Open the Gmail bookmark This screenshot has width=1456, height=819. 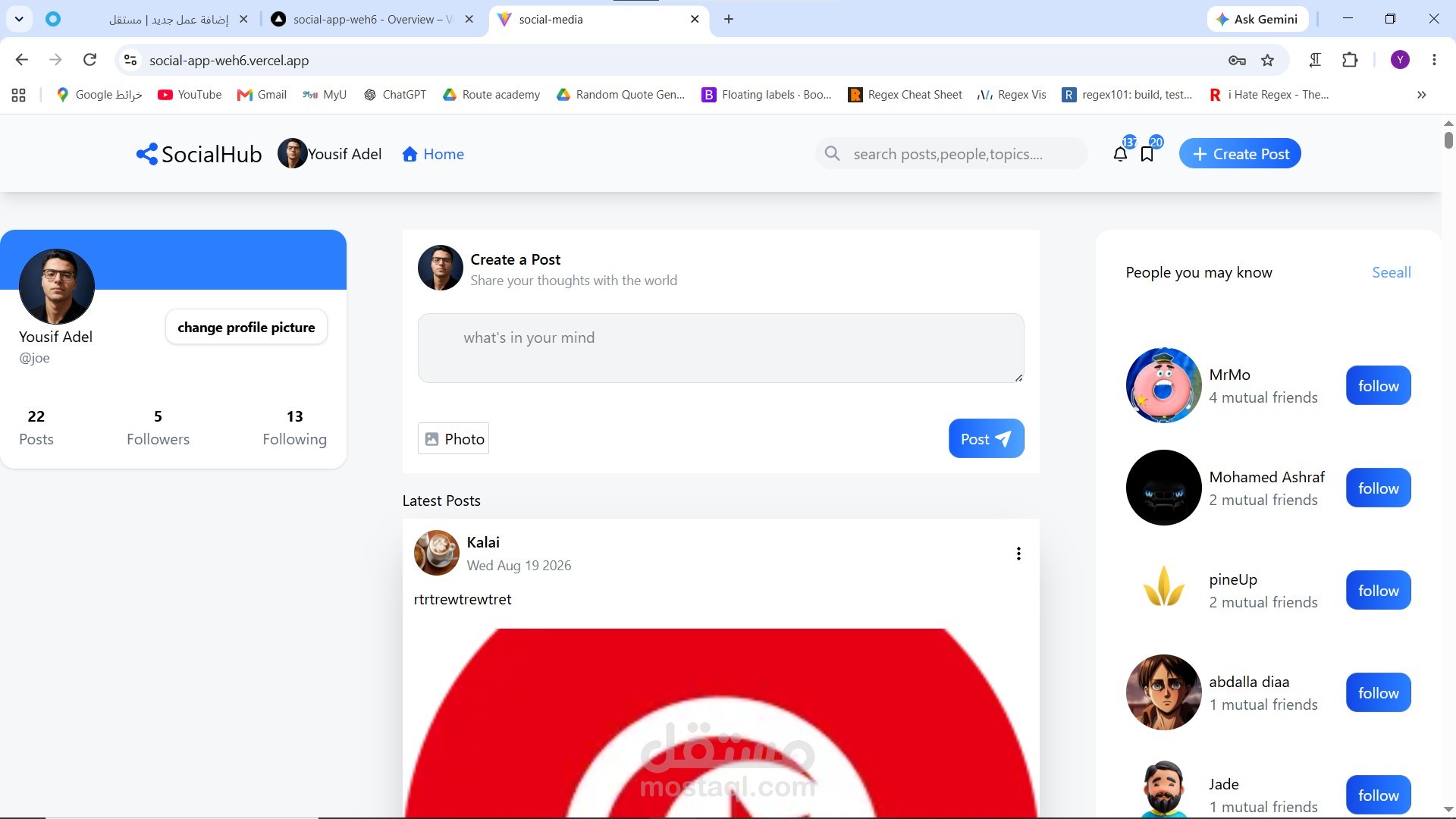point(262,95)
